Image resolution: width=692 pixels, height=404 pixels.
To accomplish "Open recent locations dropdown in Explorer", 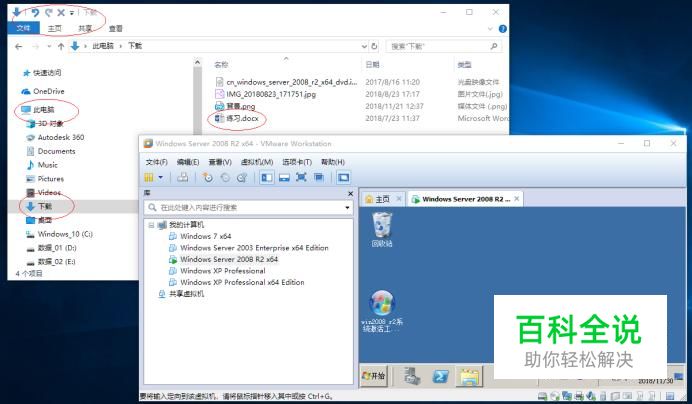I will coord(49,46).
